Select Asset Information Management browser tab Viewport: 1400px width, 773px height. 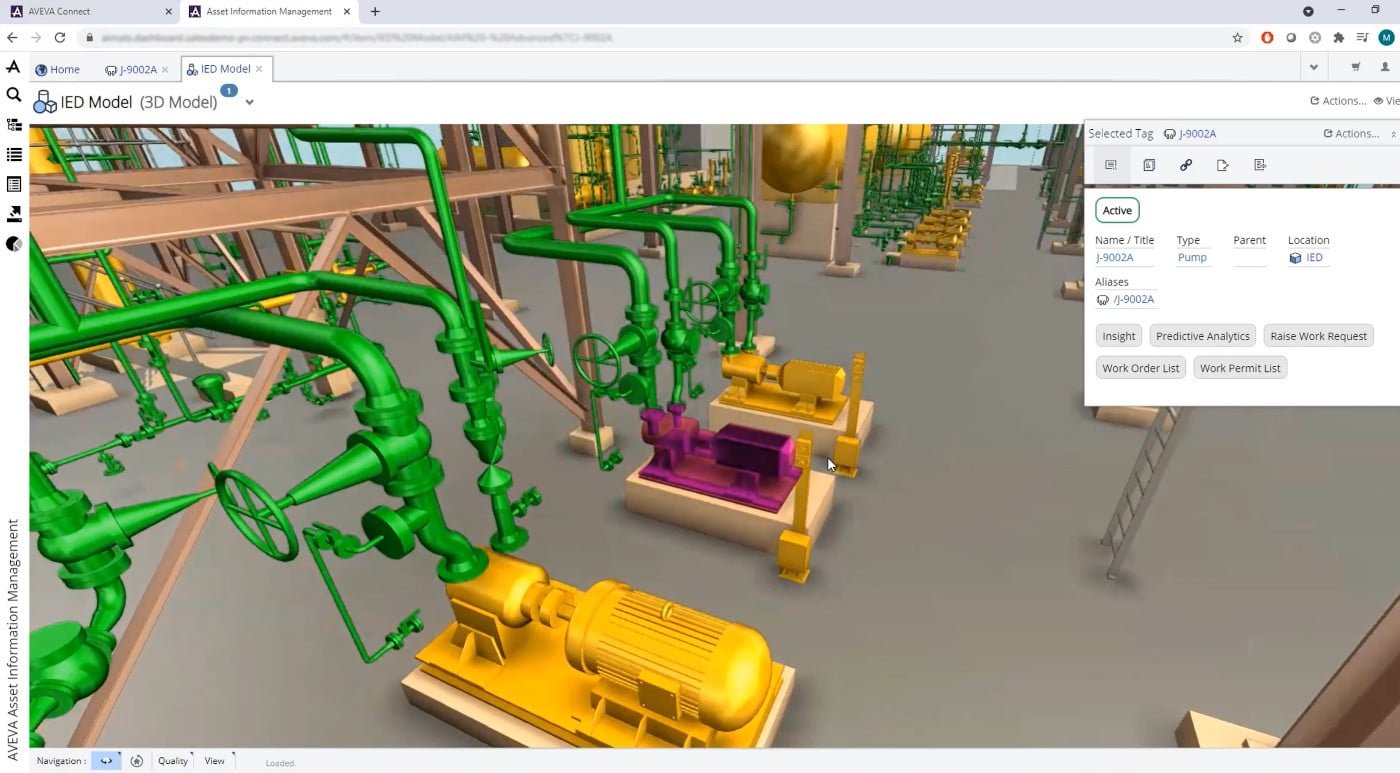(x=271, y=11)
